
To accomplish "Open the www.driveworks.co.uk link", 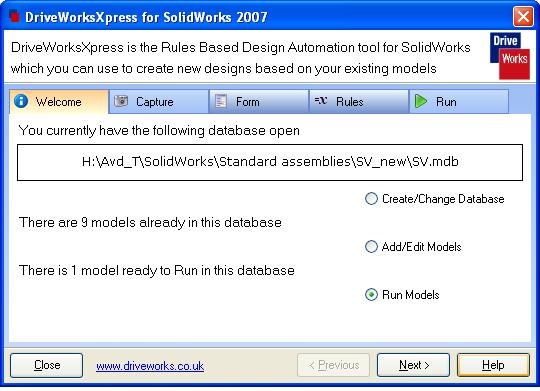I will [150, 366].
